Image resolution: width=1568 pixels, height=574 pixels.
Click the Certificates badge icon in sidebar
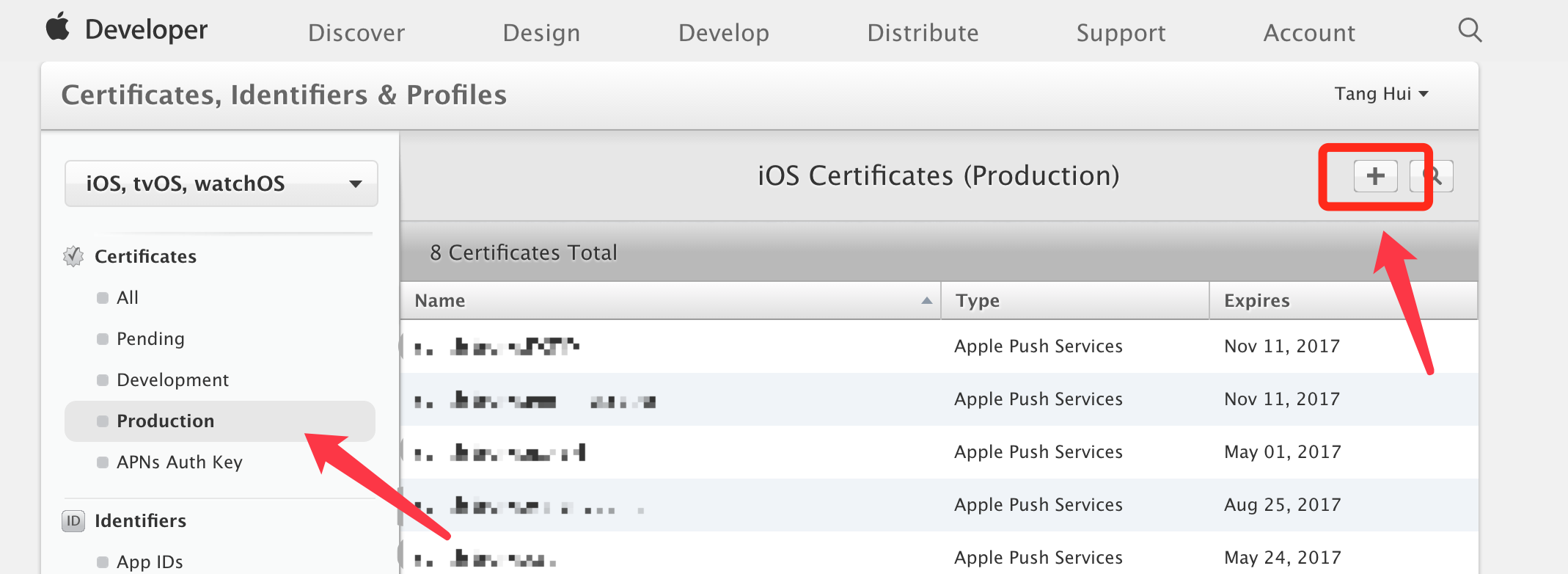(x=73, y=256)
